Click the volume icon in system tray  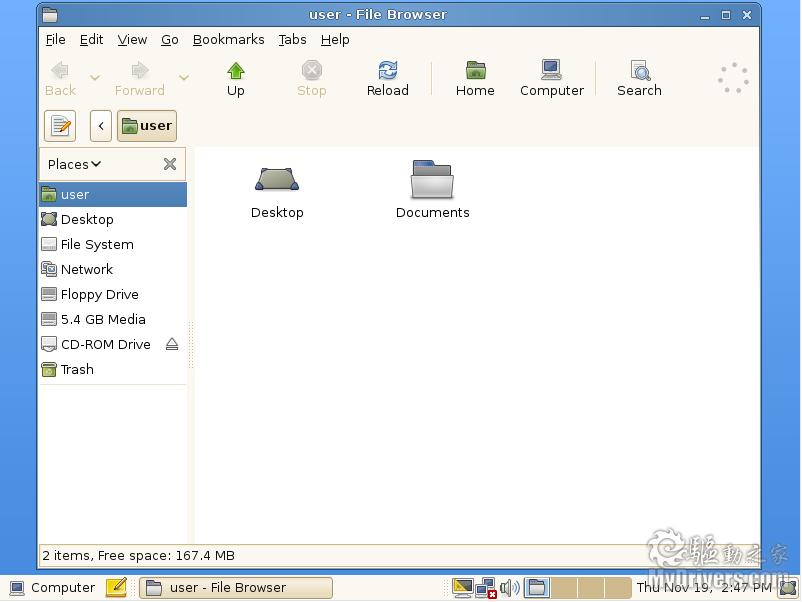[510, 588]
